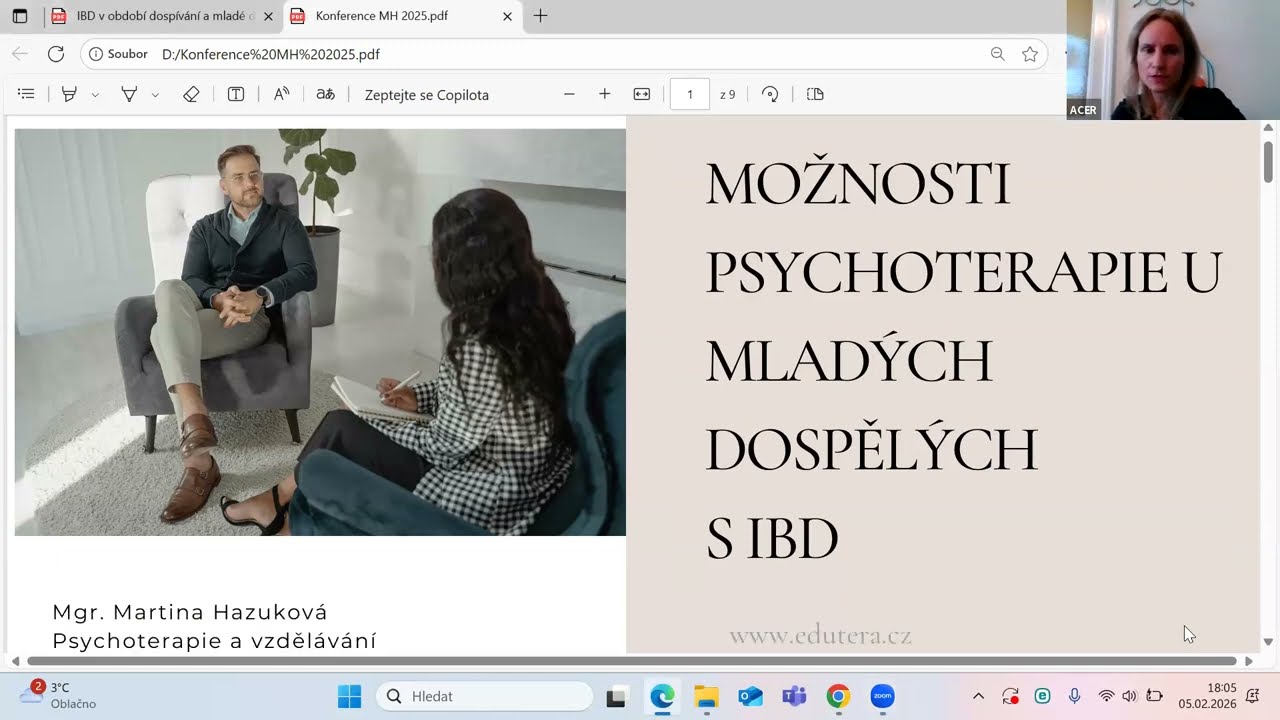
Task: Open Microsoft Edge from taskbar
Action: [662, 697]
